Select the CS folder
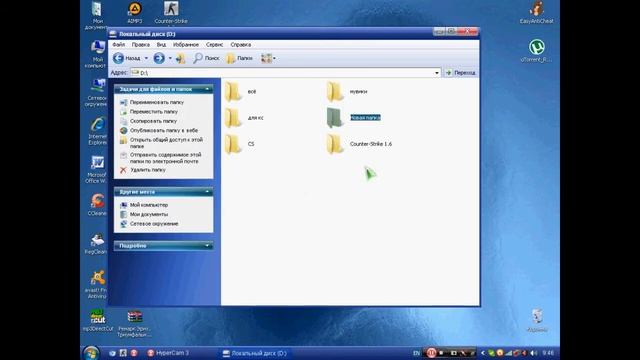Screen dimensions: 640x360 (x=240, y=144)
